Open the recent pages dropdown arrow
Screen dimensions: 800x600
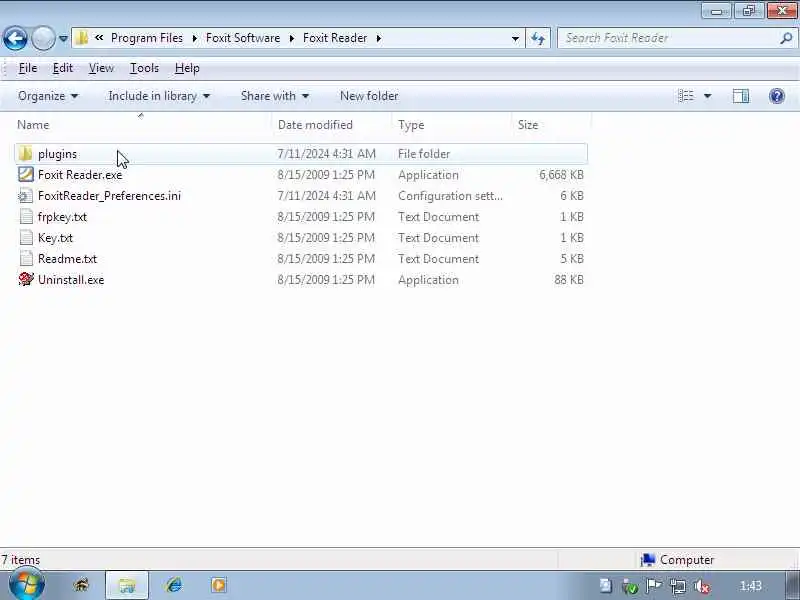pos(63,38)
